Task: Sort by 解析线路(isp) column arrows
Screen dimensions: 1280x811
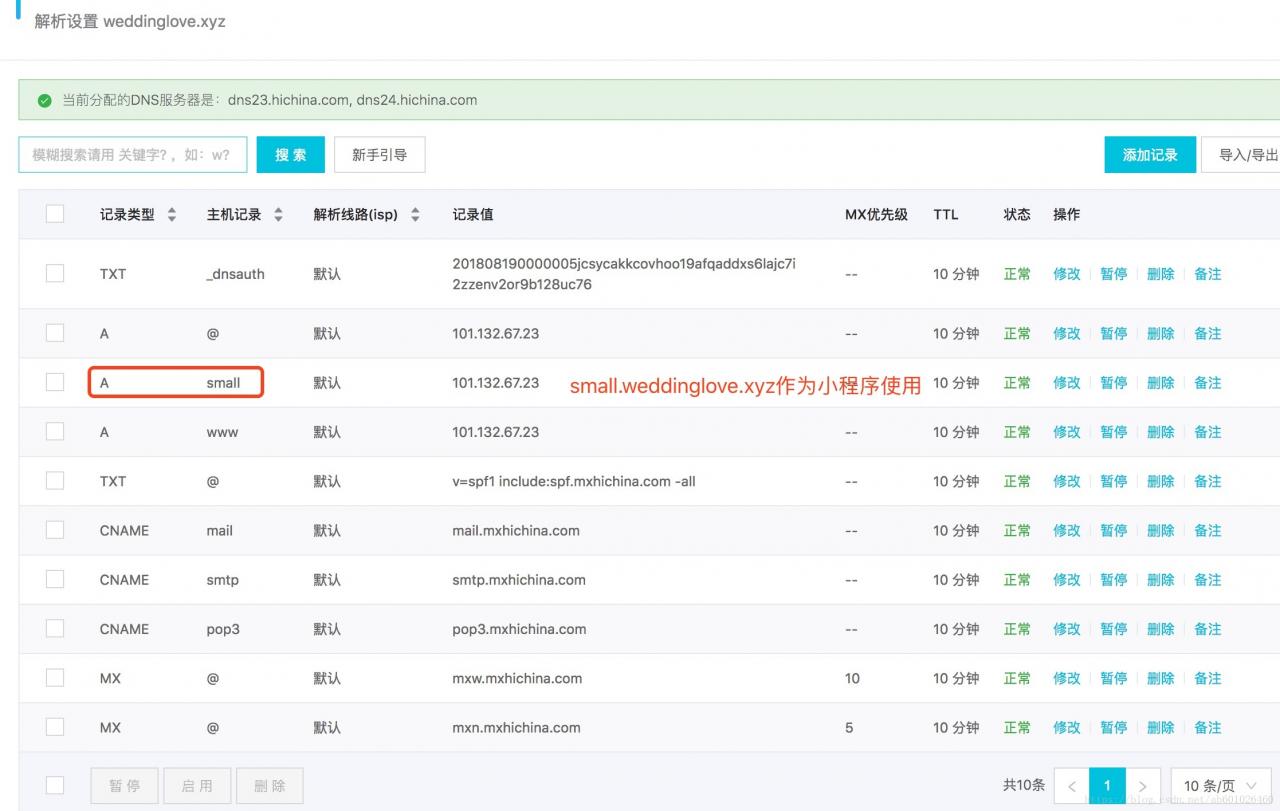Action: 415,215
